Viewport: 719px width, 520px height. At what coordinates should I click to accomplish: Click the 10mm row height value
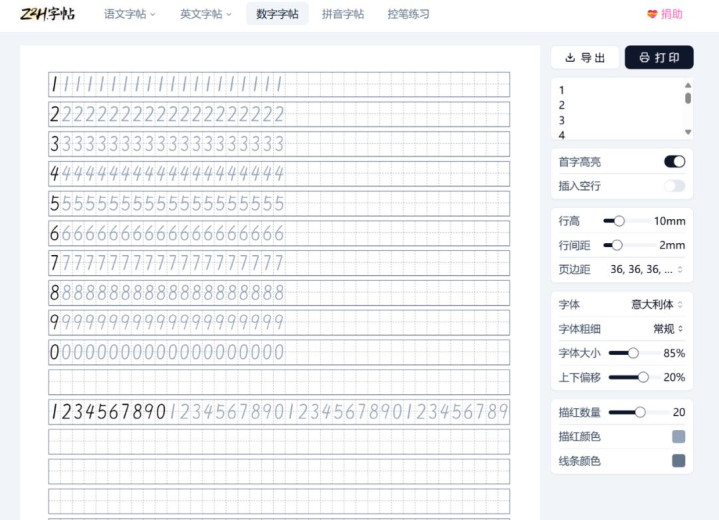[669, 221]
